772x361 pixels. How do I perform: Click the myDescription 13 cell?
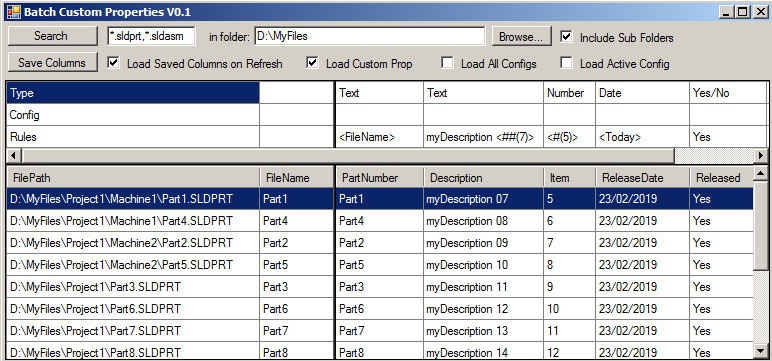483,330
